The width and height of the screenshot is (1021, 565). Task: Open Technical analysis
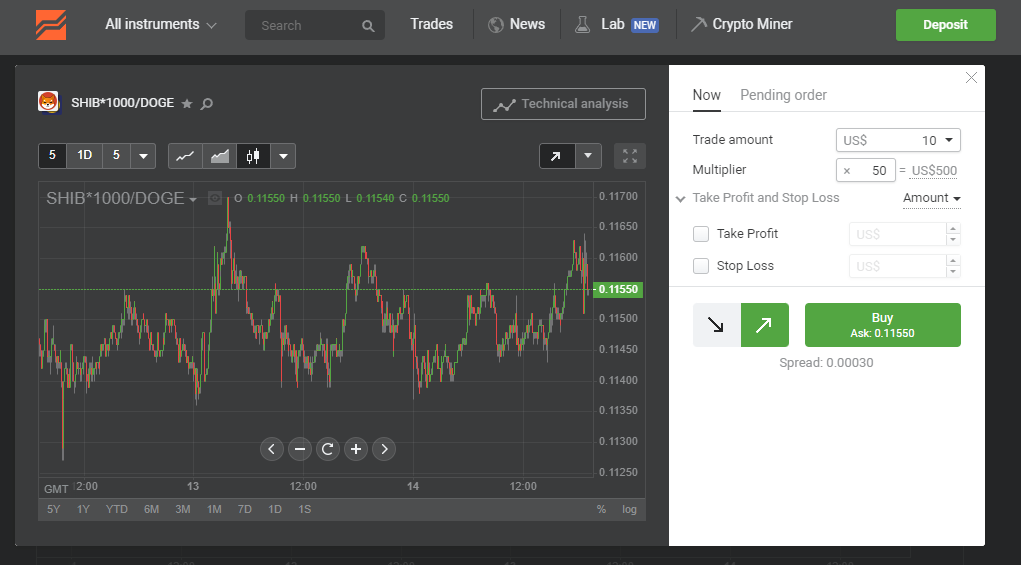(563, 104)
